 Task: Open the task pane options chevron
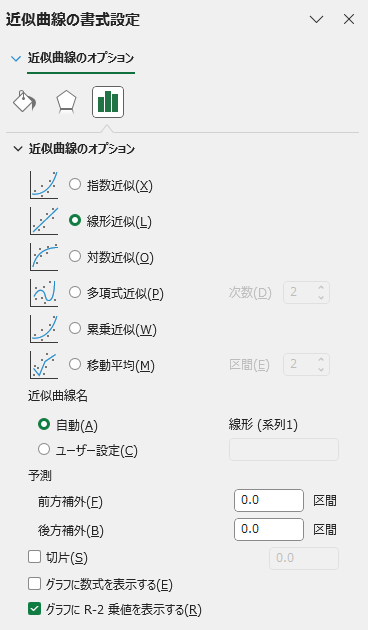tap(317, 19)
